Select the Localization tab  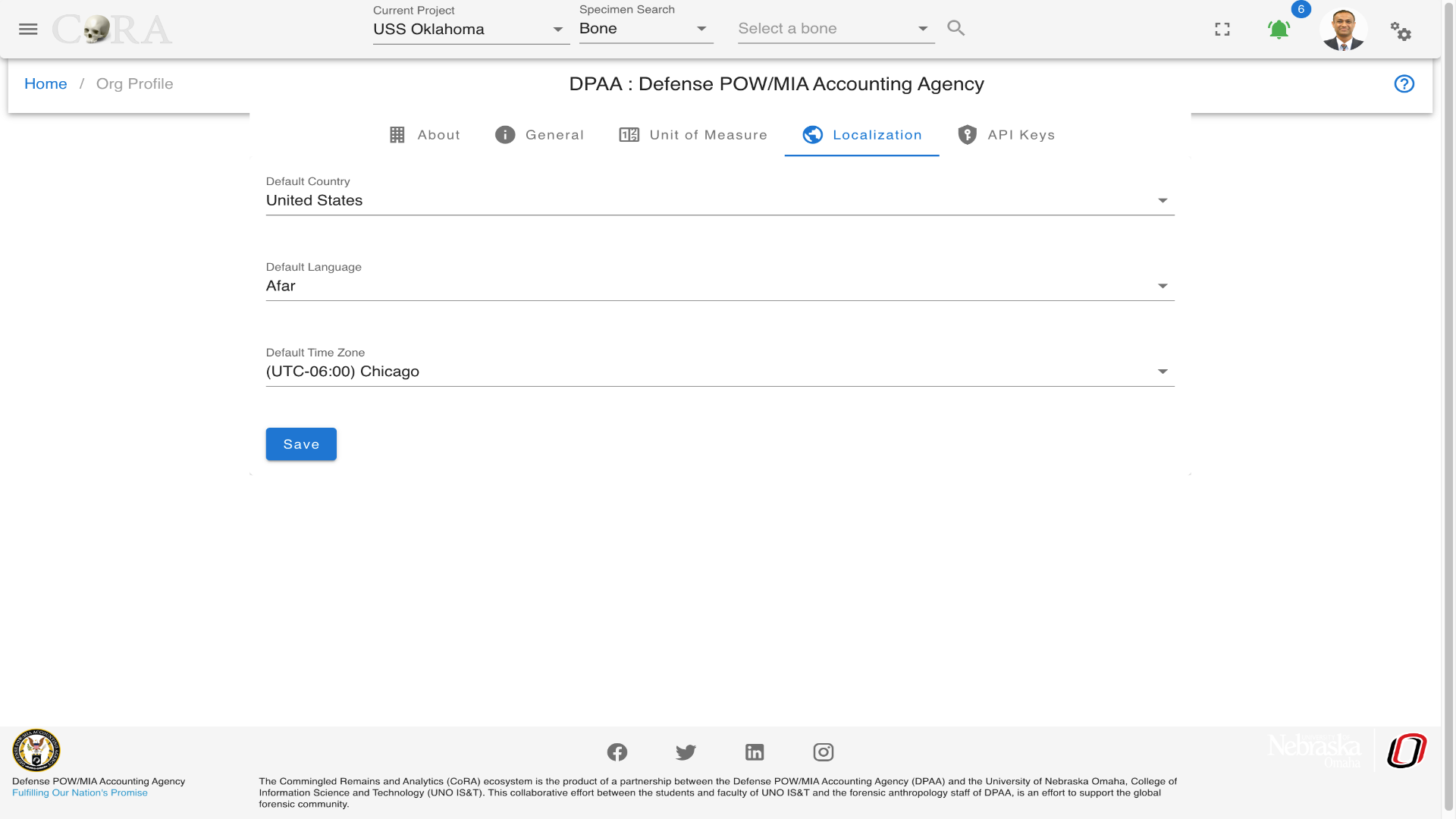click(862, 135)
